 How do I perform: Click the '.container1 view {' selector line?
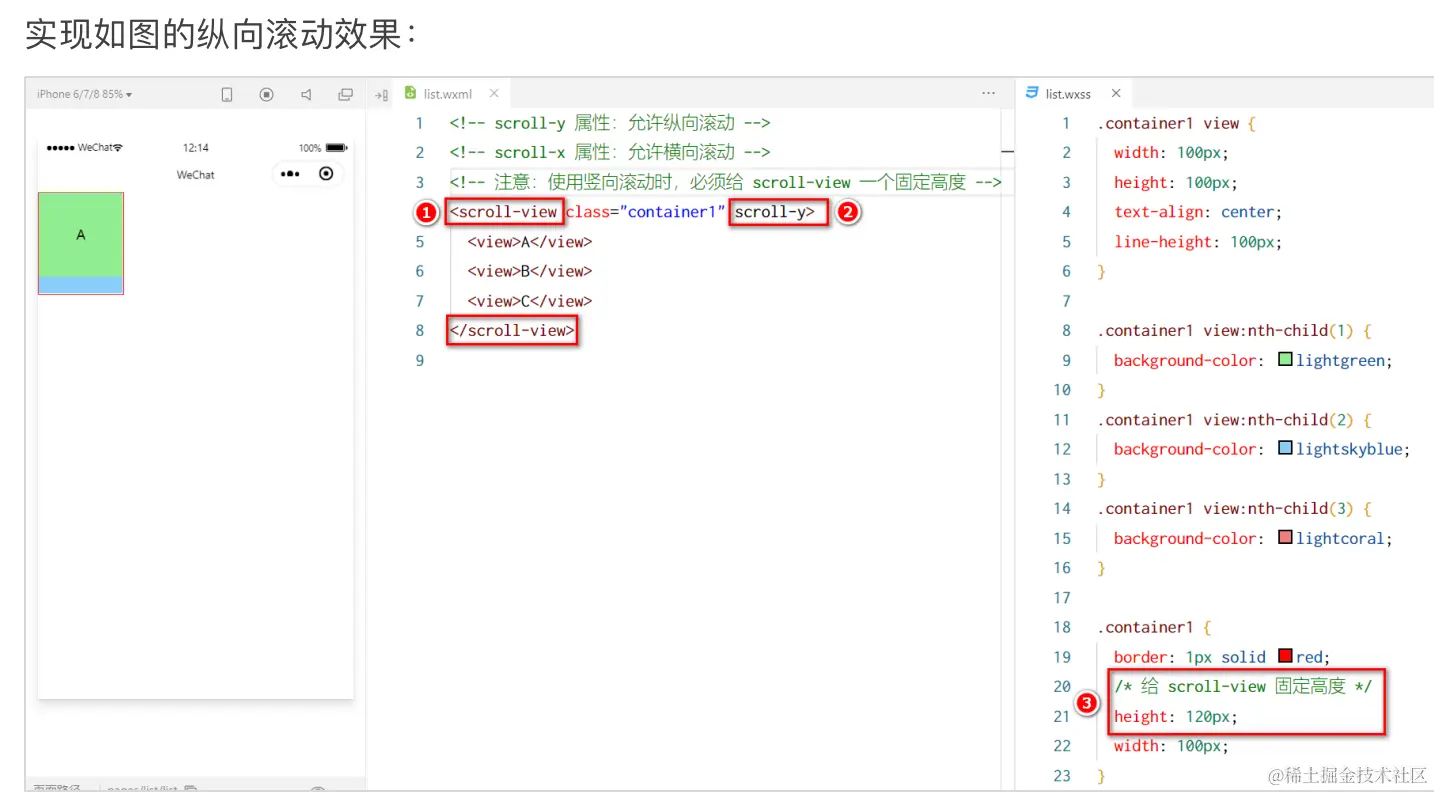(x=1176, y=123)
